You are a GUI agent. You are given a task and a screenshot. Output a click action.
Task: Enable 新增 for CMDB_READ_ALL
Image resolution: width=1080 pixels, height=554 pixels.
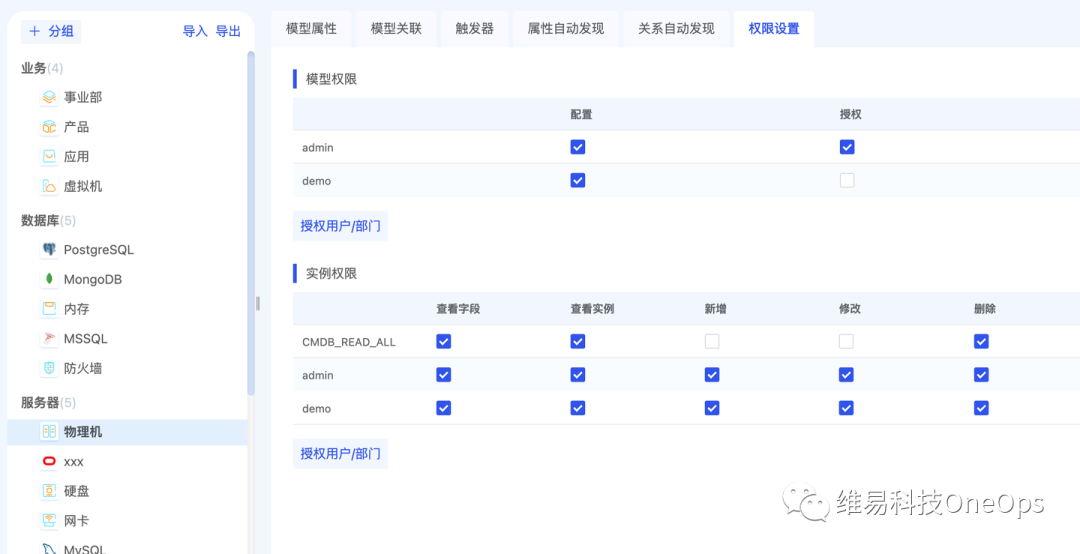[712, 341]
